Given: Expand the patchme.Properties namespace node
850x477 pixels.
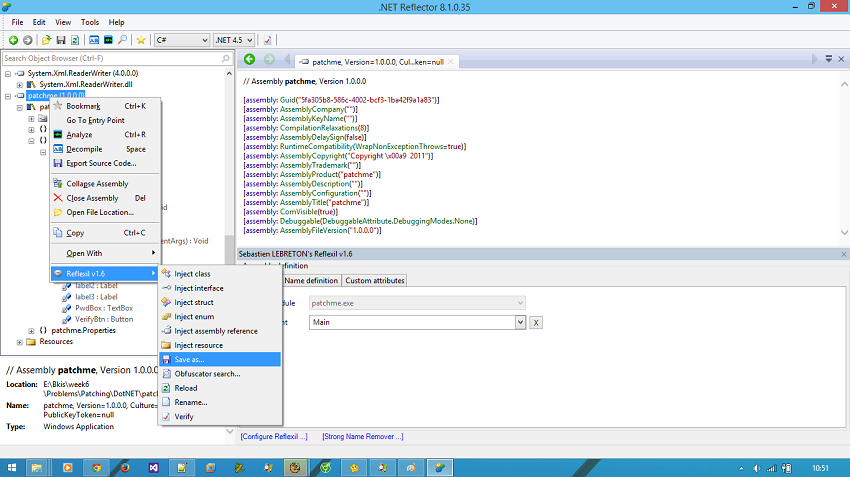Looking at the screenshot, I should point(31,331).
